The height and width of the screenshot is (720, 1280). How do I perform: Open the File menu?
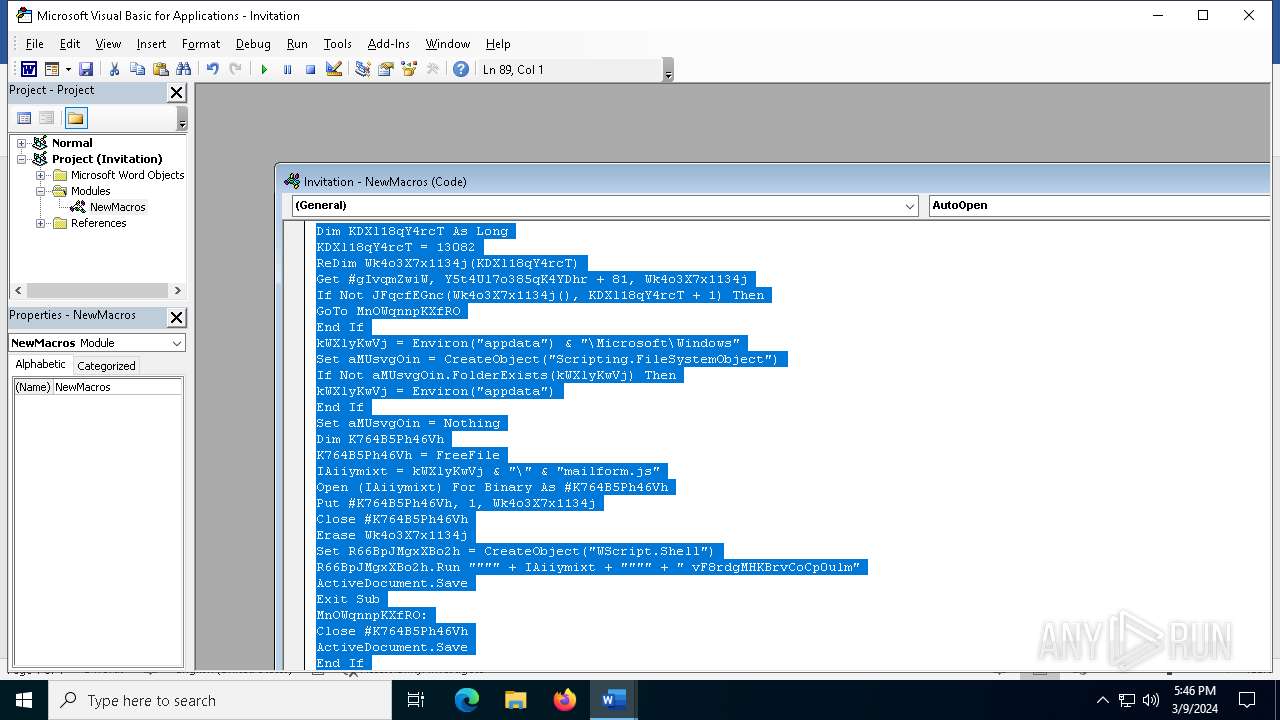[x=34, y=44]
